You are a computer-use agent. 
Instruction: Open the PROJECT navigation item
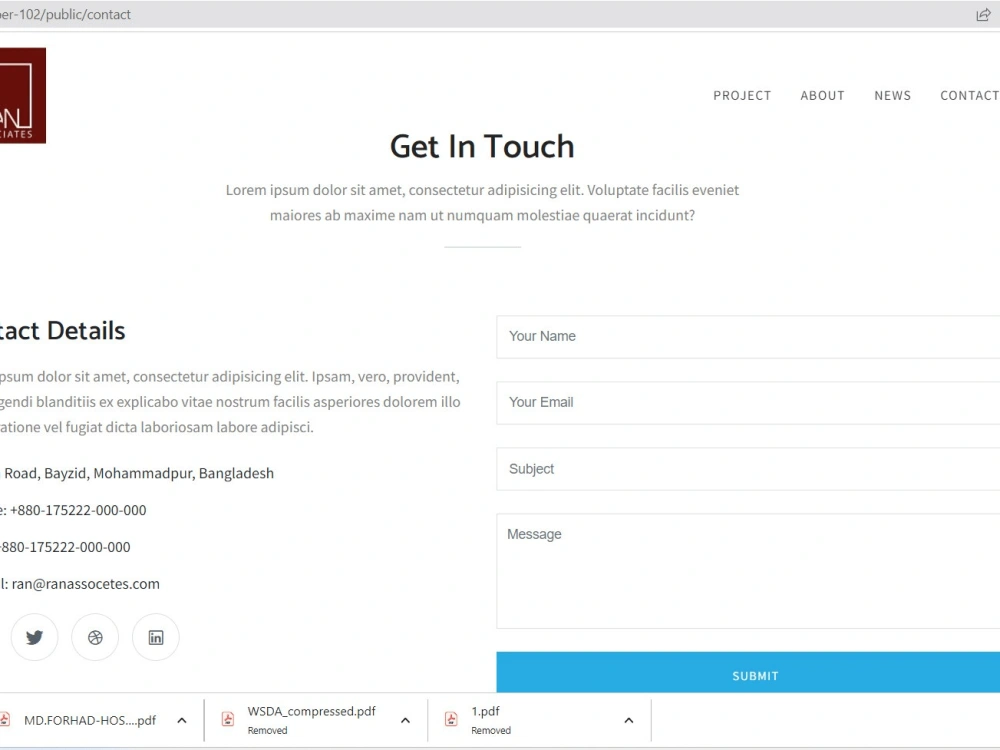coord(742,95)
